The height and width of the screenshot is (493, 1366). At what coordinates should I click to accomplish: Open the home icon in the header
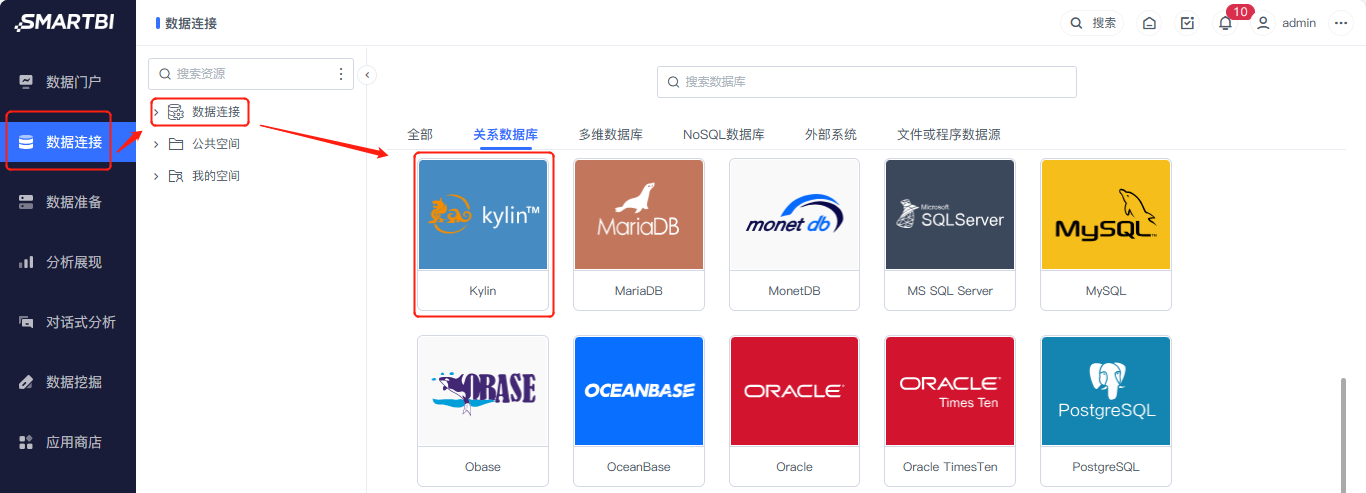[1149, 23]
